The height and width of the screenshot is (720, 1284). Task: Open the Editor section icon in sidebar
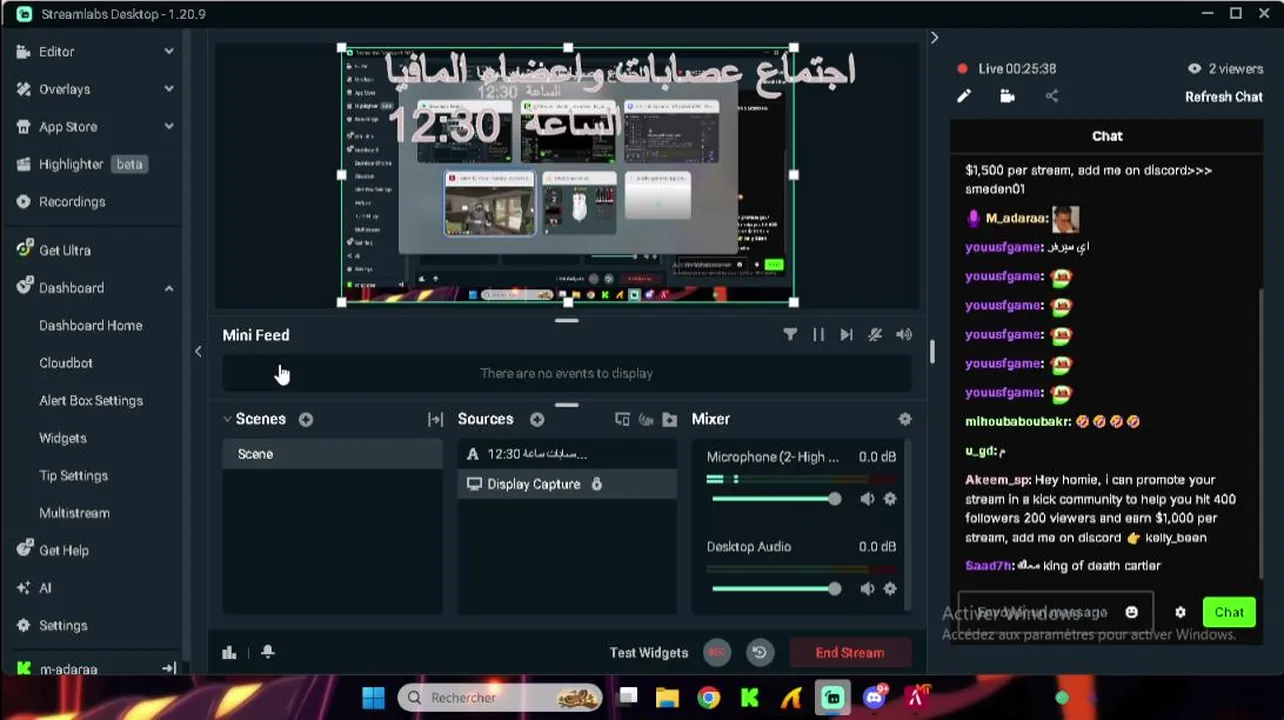tap(24, 52)
